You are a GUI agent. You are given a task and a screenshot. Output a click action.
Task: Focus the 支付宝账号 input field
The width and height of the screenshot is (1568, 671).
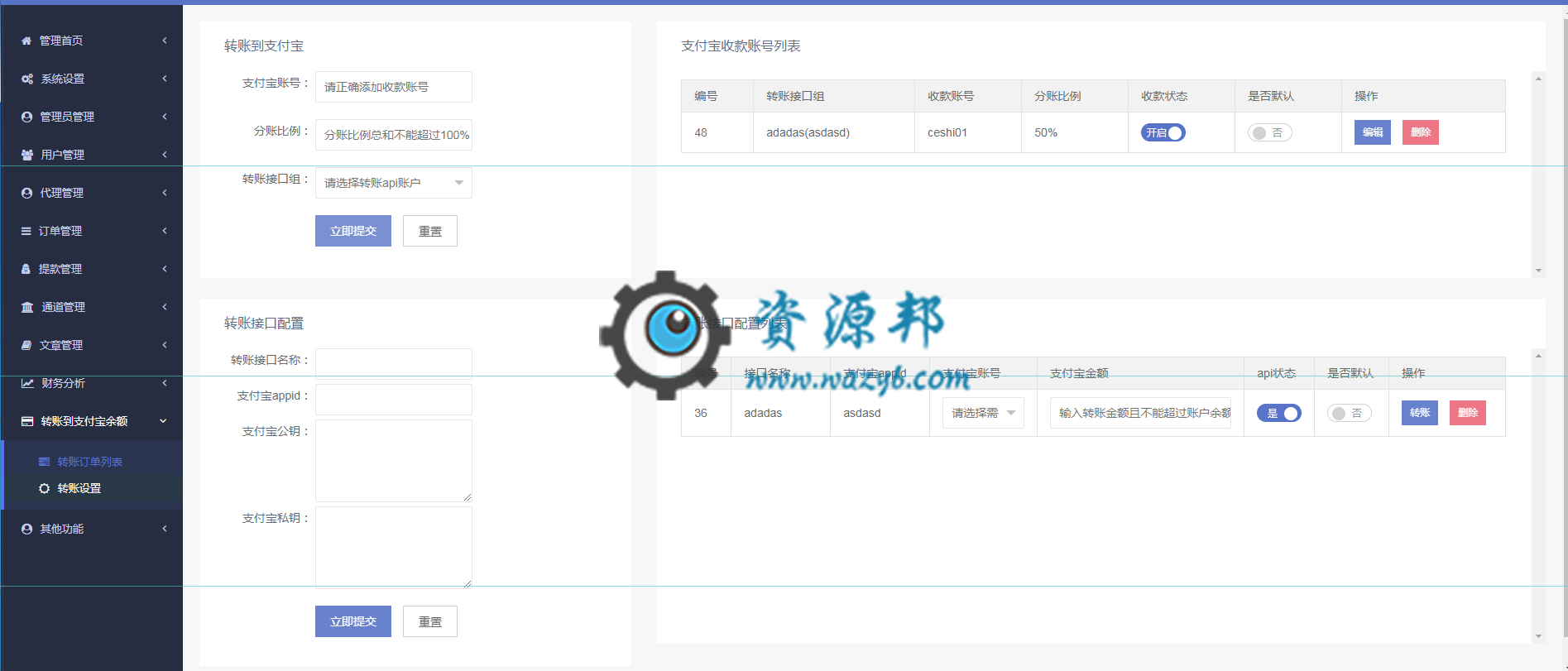[x=394, y=87]
